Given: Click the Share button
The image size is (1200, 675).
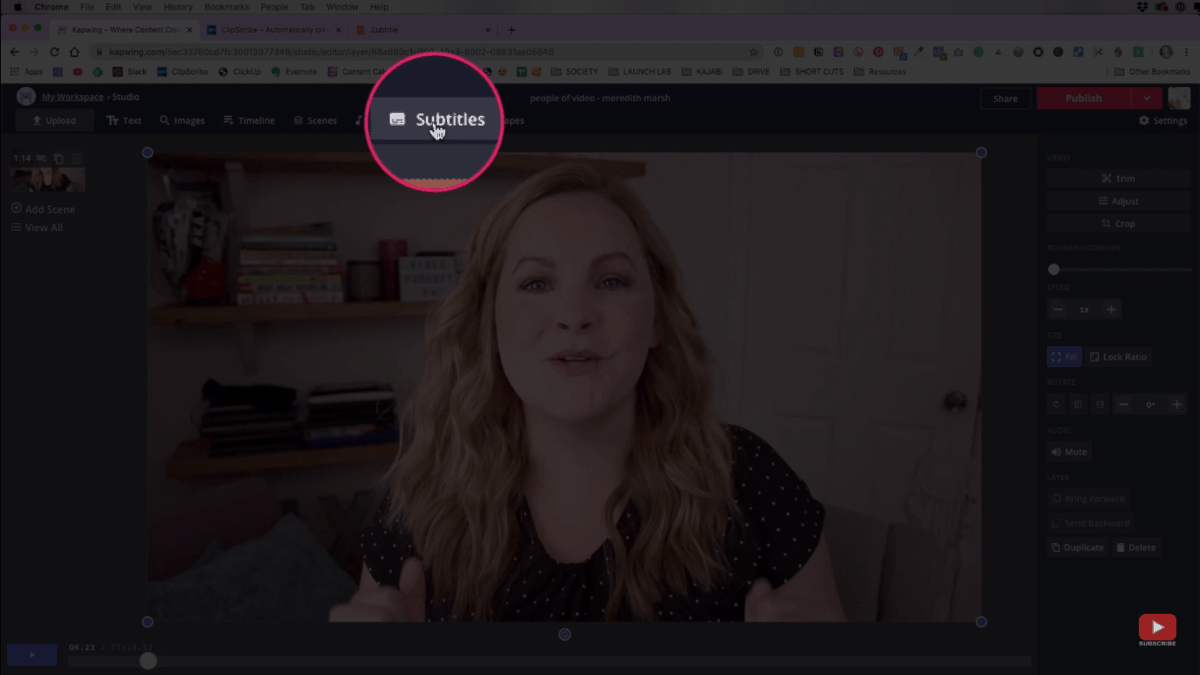Looking at the screenshot, I should pos(1005,98).
